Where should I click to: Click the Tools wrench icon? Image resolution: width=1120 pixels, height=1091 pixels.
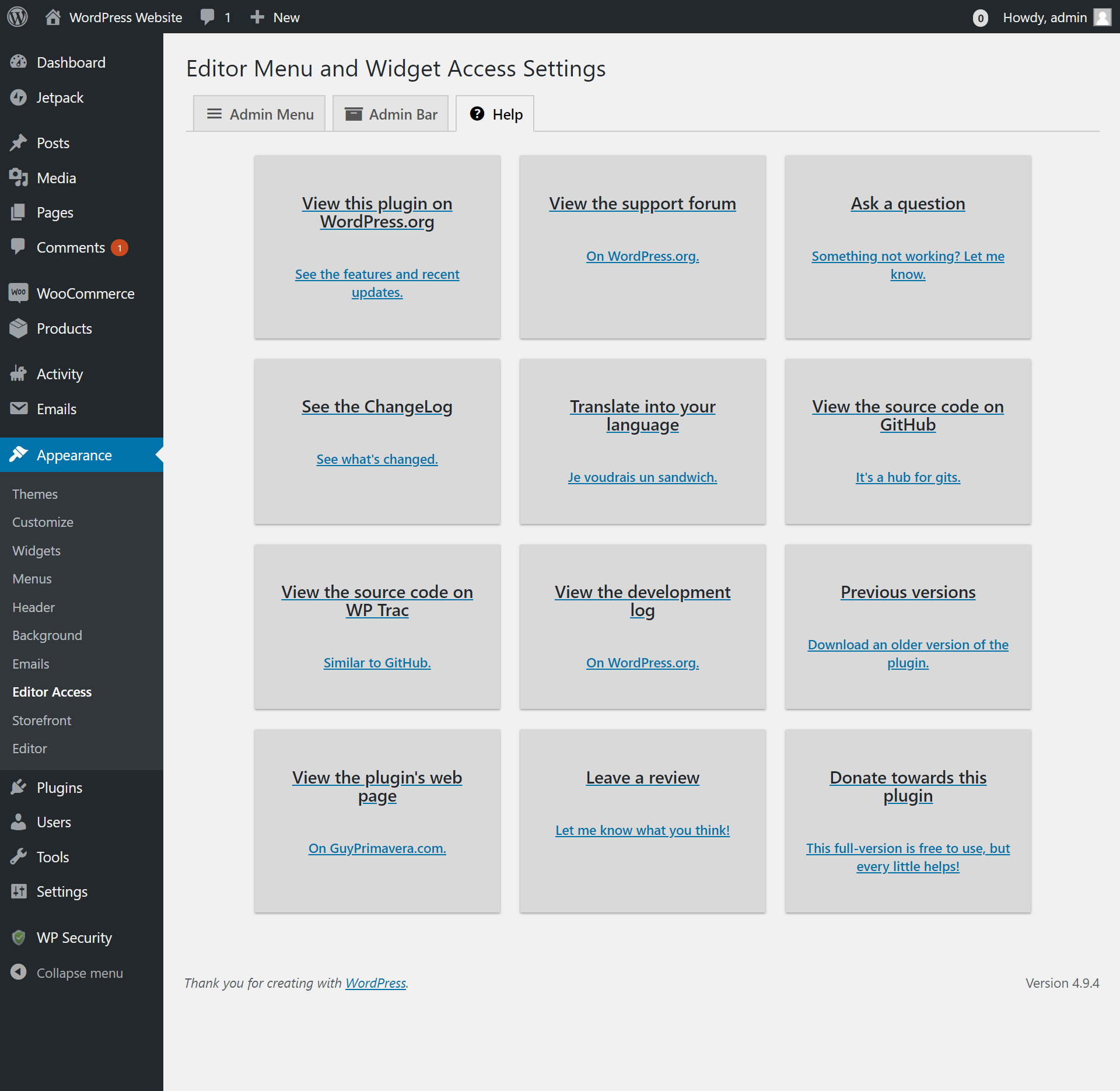click(19, 856)
